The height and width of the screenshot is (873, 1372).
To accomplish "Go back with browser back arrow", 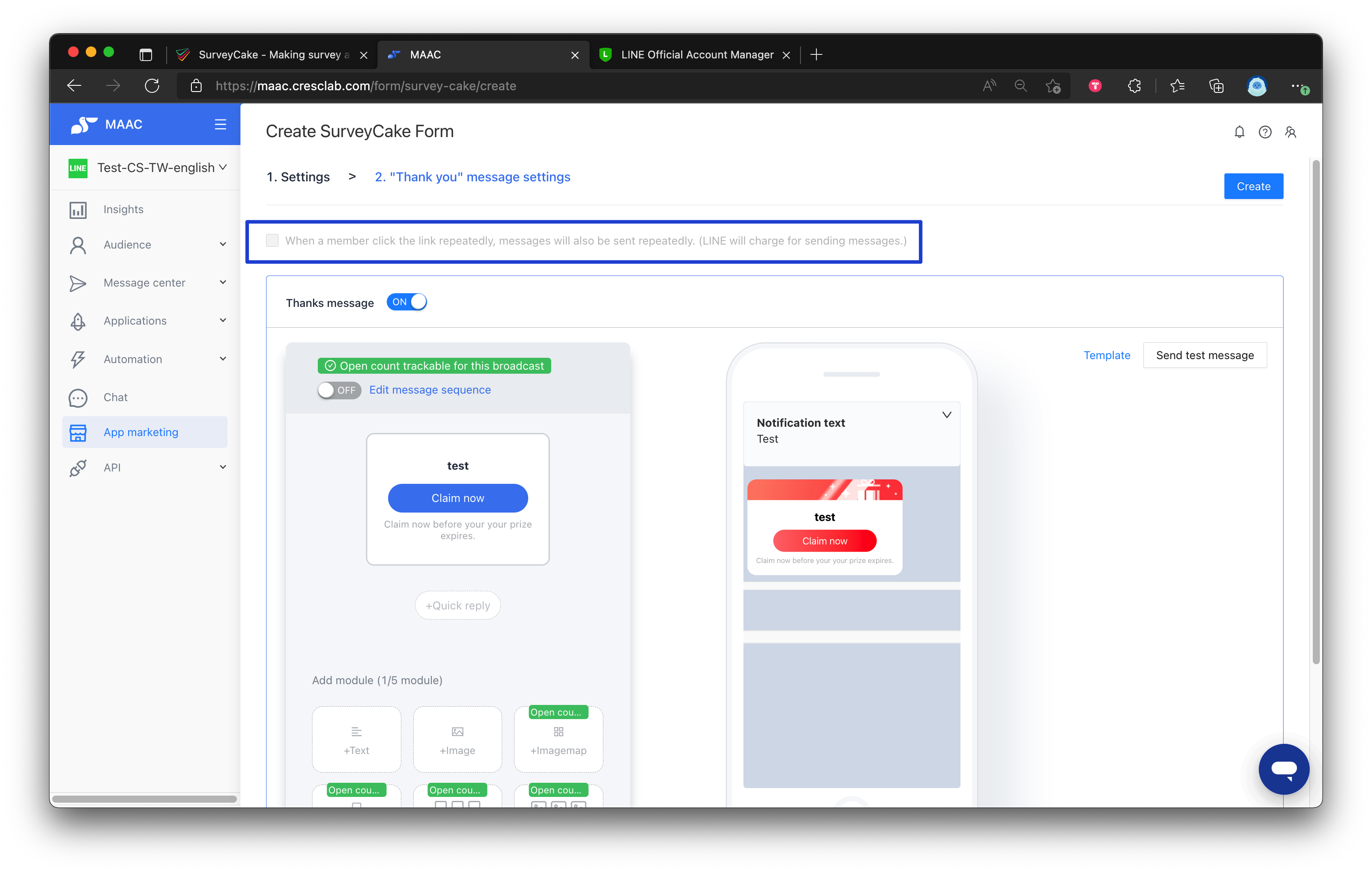I will pos(75,86).
